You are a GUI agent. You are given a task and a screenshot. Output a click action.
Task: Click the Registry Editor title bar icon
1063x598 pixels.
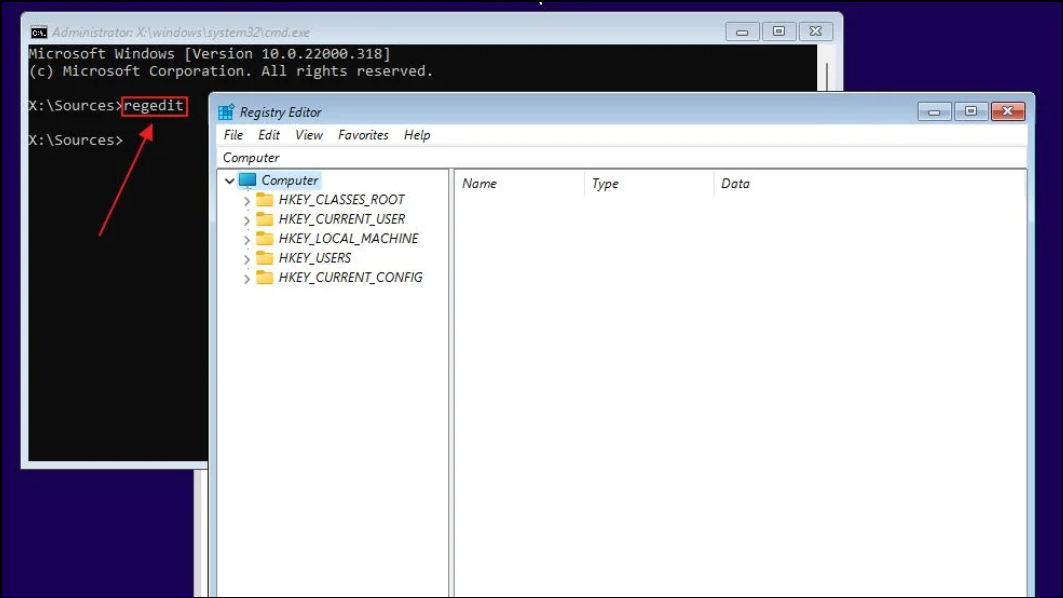click(x=226, y=111)
